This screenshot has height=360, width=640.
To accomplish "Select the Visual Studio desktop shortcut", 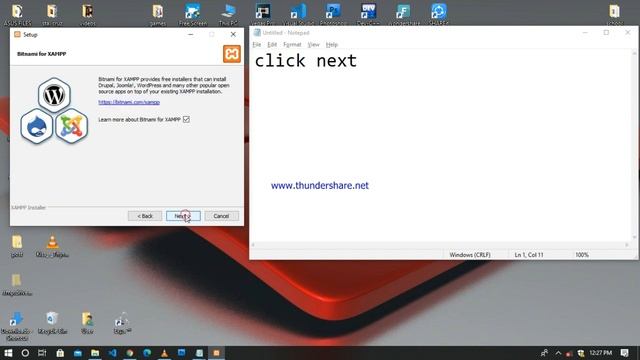I will coord(298,15).
